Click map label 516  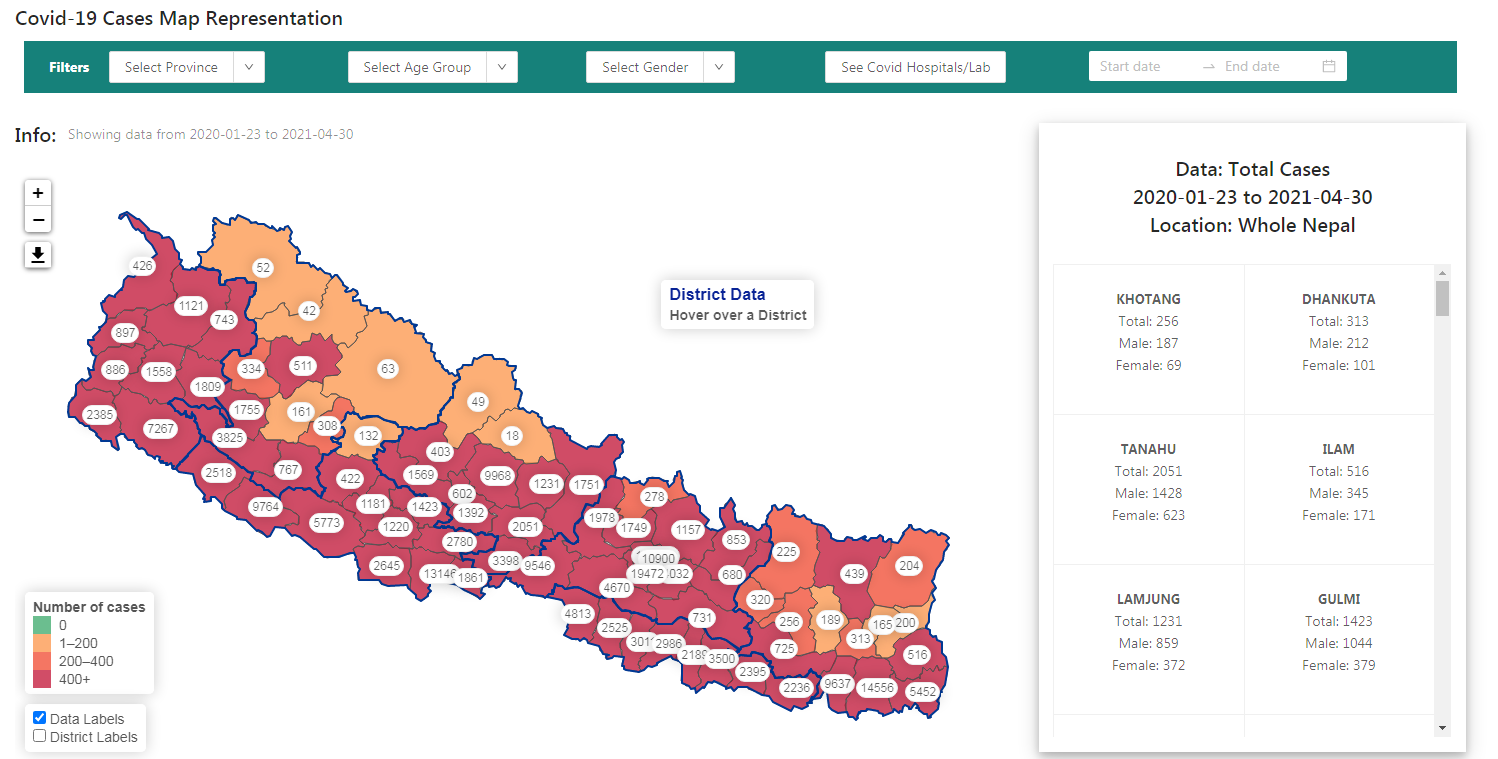tap(917, 655)
